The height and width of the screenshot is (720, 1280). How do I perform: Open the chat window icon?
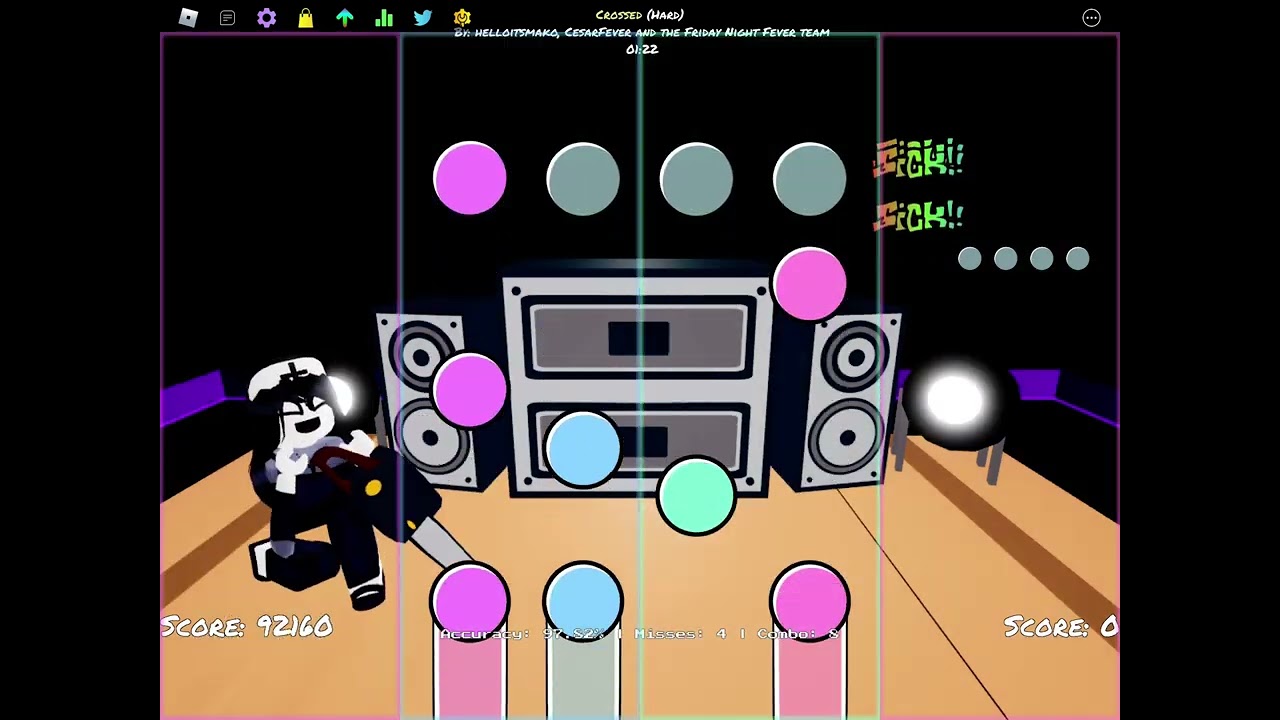click(x=227, y=17)
